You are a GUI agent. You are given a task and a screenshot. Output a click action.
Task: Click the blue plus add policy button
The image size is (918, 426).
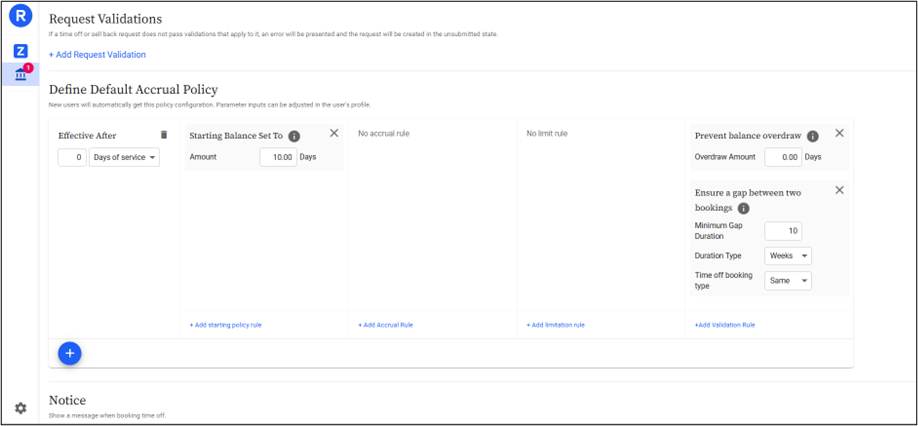70,352
